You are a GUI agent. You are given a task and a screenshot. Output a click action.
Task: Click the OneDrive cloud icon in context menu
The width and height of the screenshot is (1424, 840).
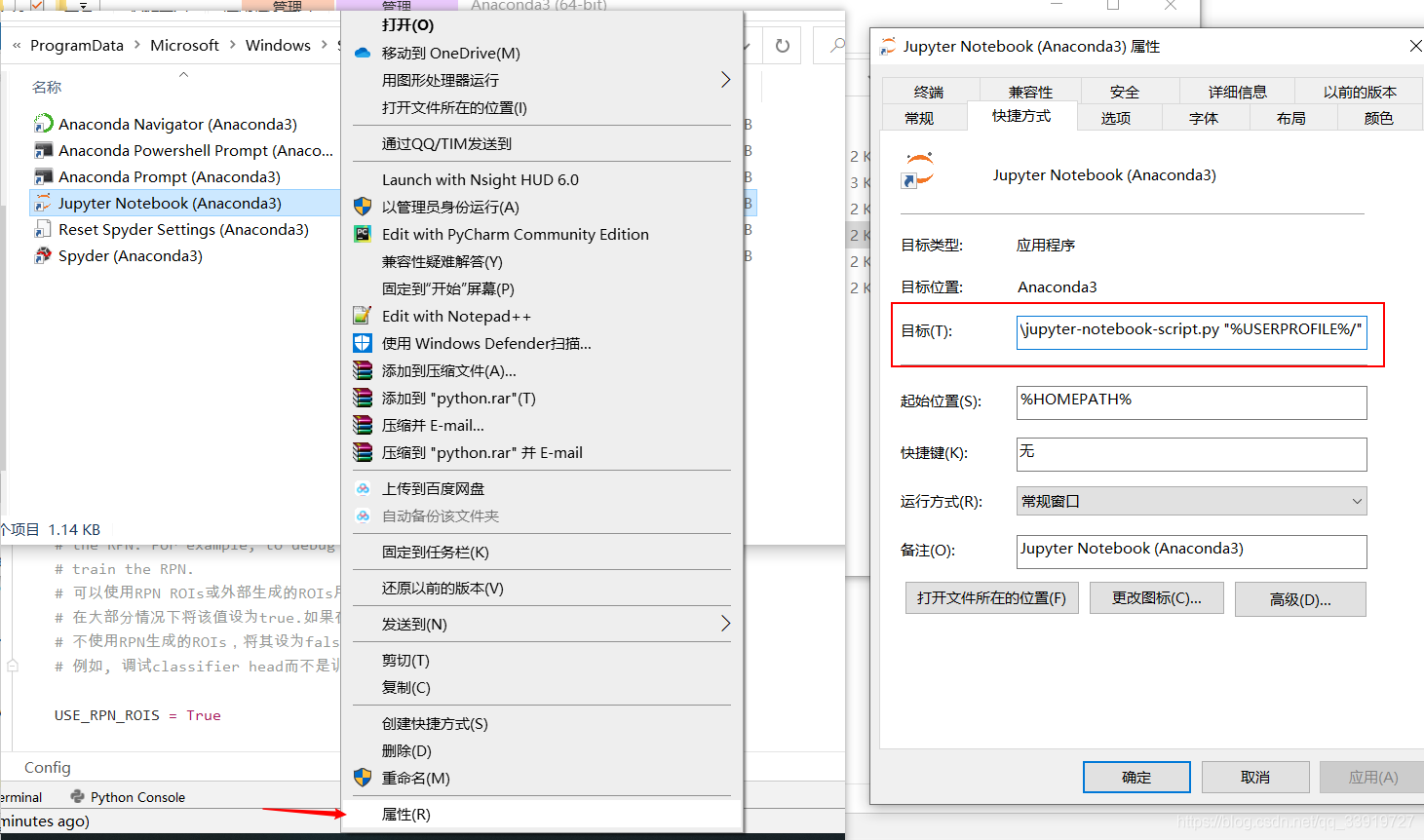[363, 53]
